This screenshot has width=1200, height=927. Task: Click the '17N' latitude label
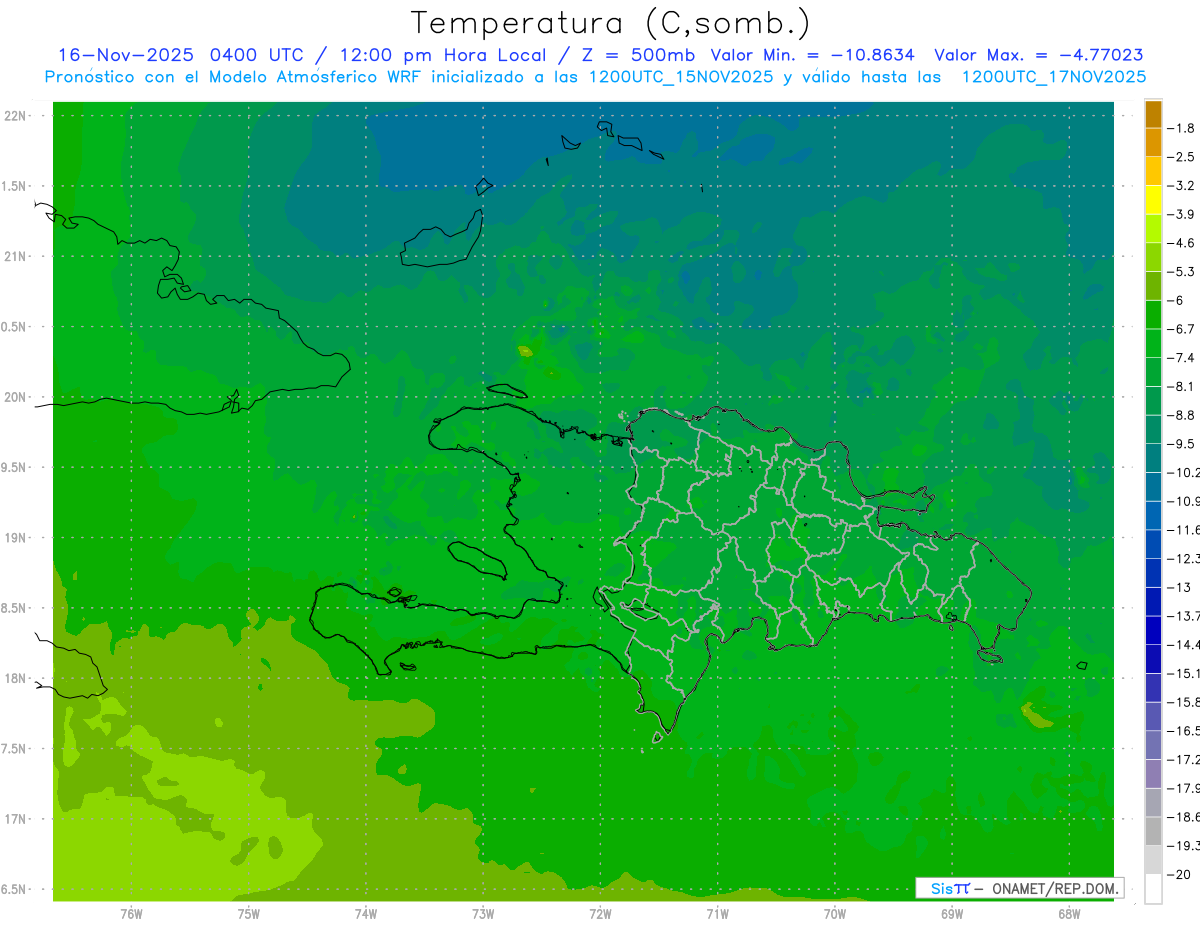pyautogui.click(x=17, y=819)
